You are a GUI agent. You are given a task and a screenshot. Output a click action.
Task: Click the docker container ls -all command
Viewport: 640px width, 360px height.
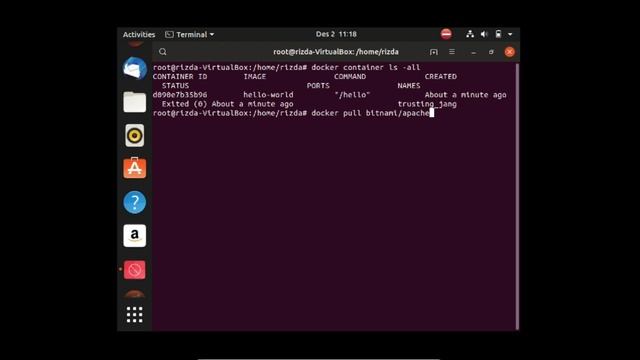366,67
